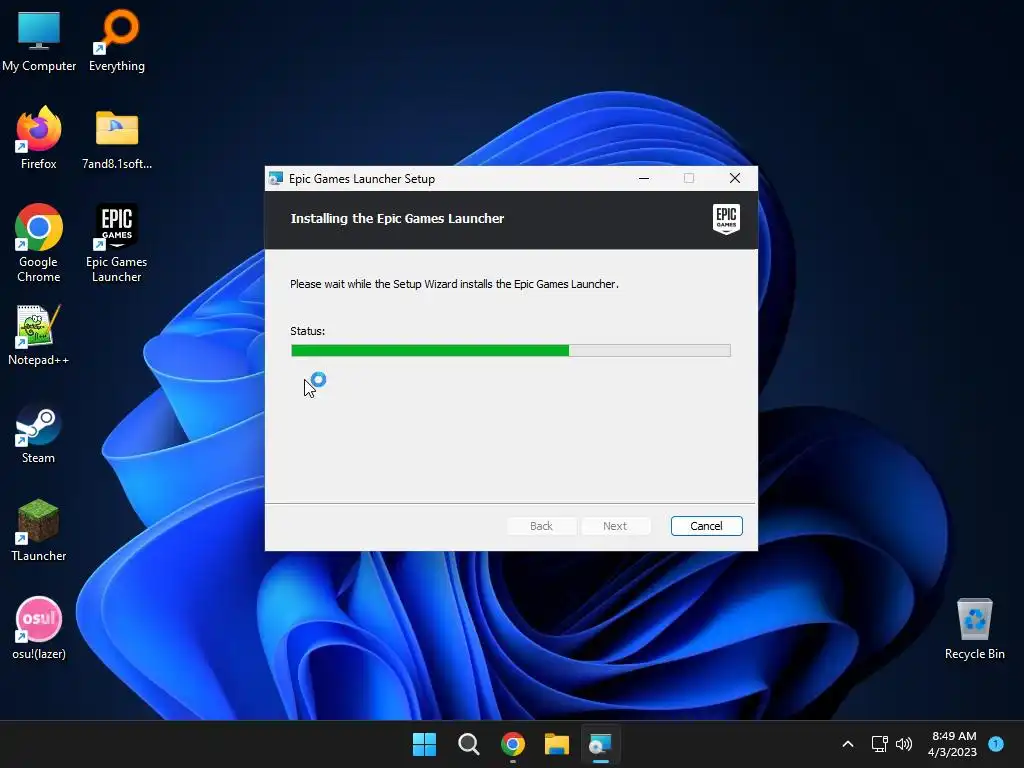Click the disabled Back button
Screen dimensions: 1024x768
(541, 526)
